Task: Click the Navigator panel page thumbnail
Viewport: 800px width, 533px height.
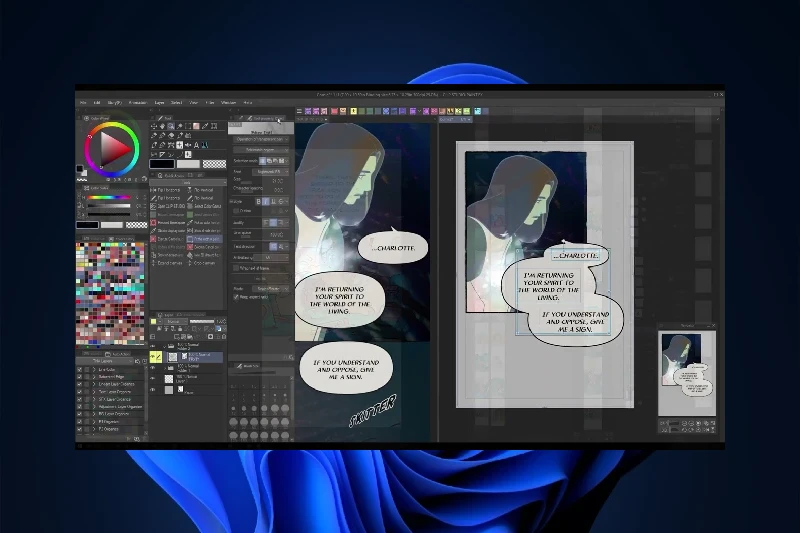Action: 680,366
